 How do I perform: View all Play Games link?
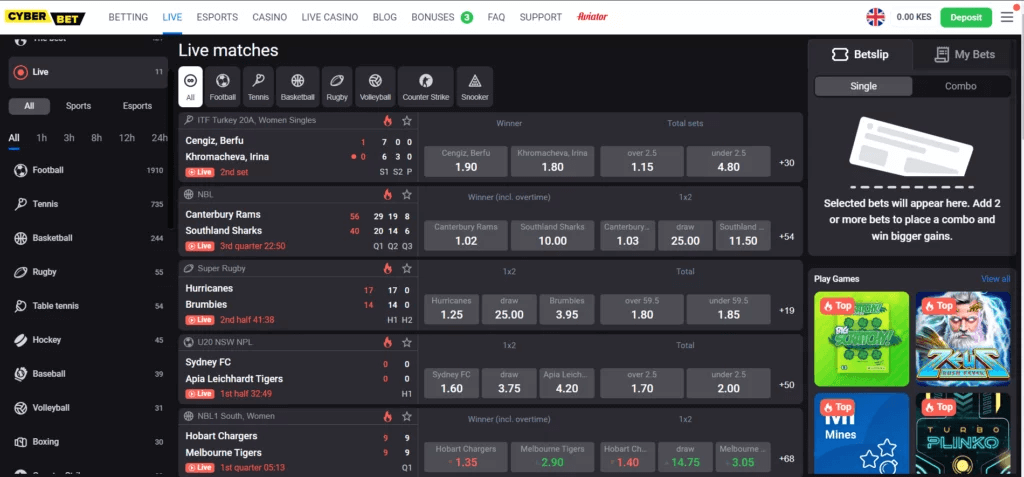(x=995, y=279)
